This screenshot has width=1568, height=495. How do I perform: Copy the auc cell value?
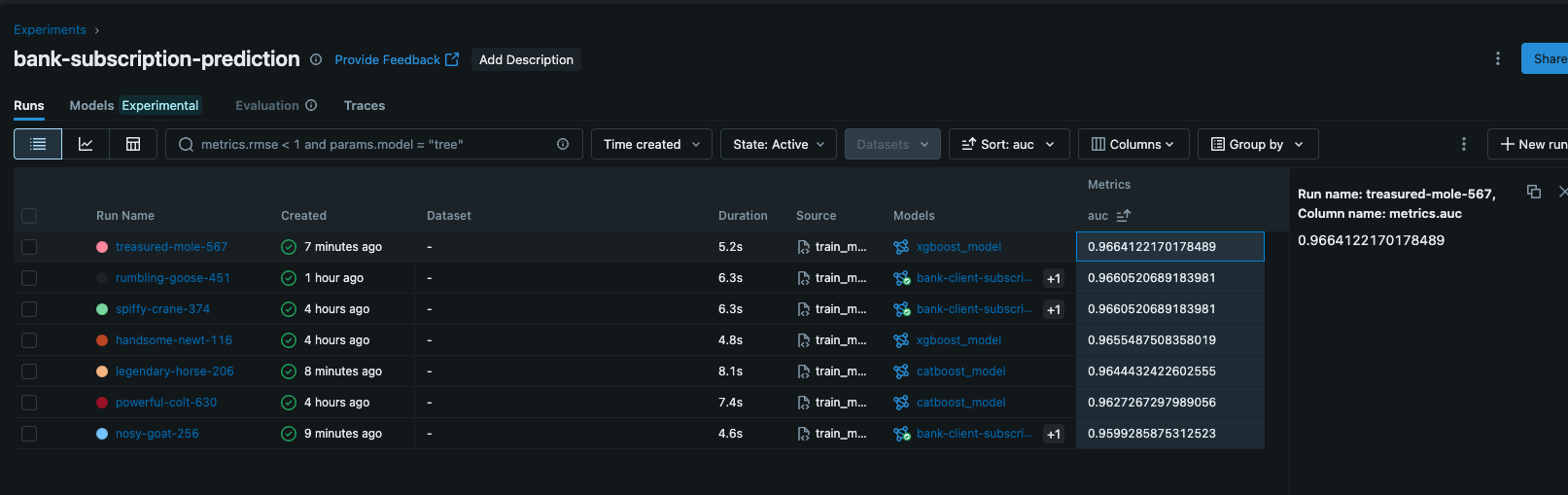pos(1533,192)
